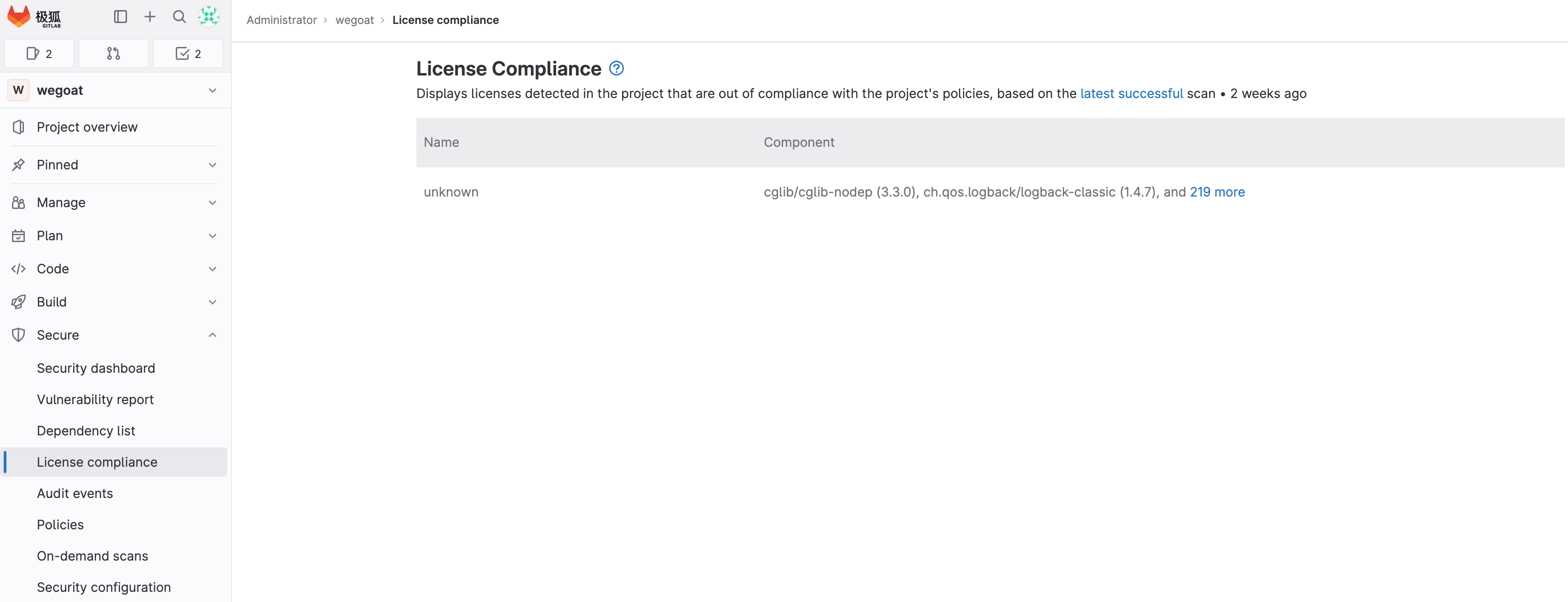Expand the Build menu chevron

pos(213,302)
